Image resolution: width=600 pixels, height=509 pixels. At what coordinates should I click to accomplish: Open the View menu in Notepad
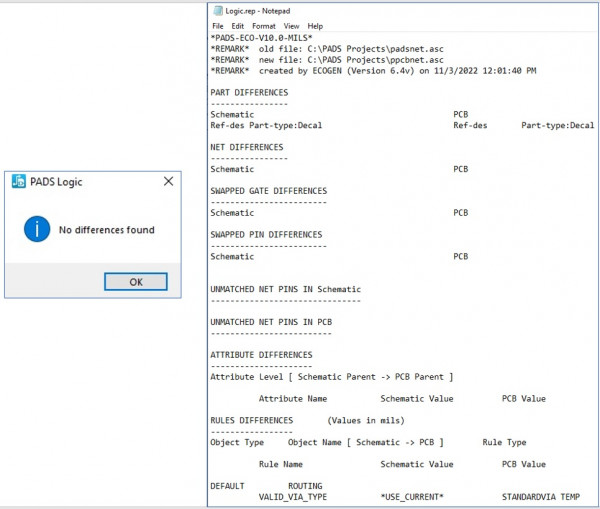291,26
